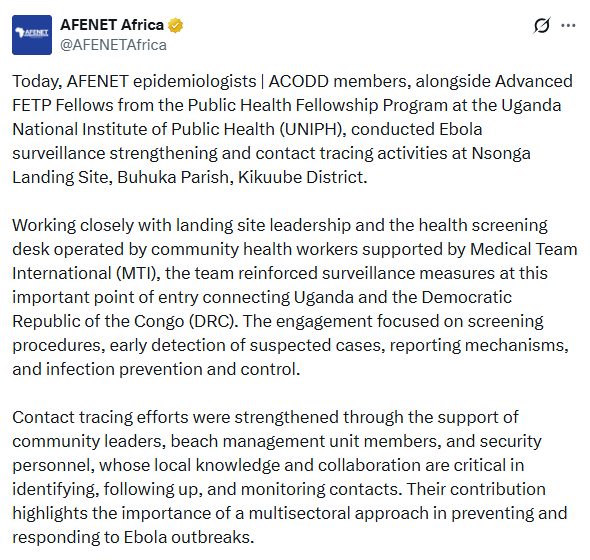
Task: Open the three-dot more options menu
Action: pyautogui.click(x=568, y=25)
